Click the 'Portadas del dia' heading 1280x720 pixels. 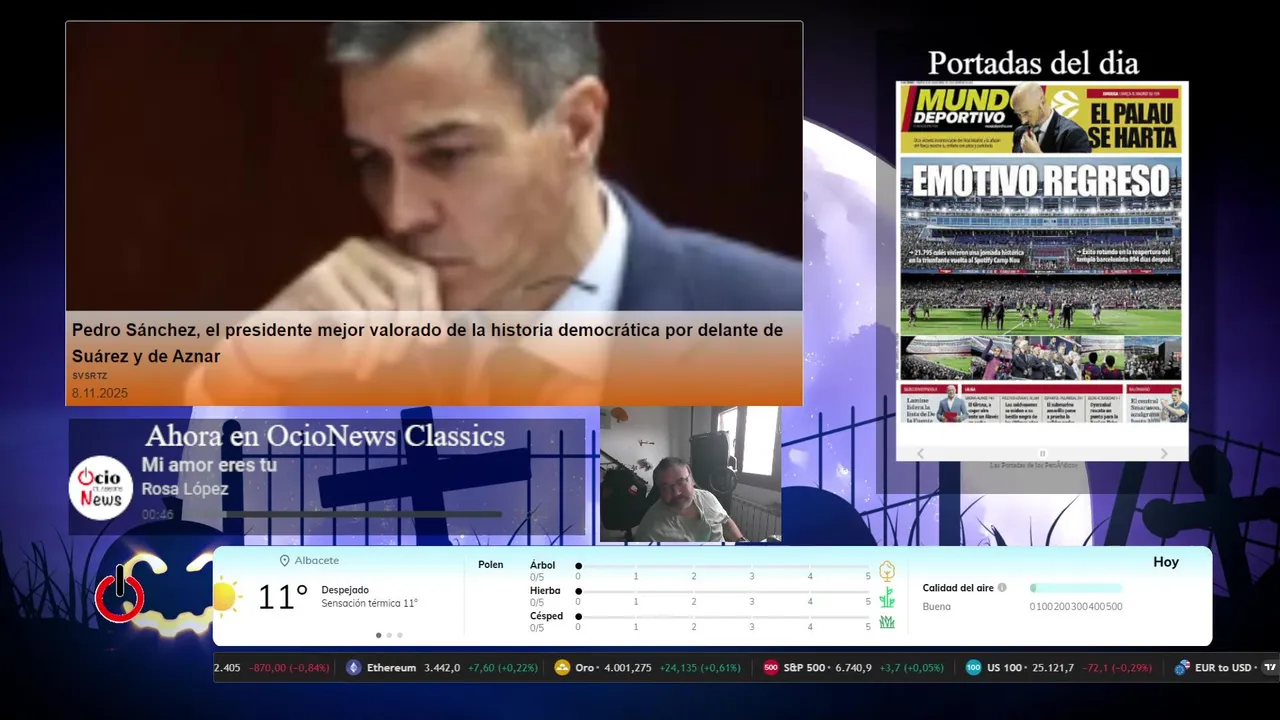click(1033, 63)
